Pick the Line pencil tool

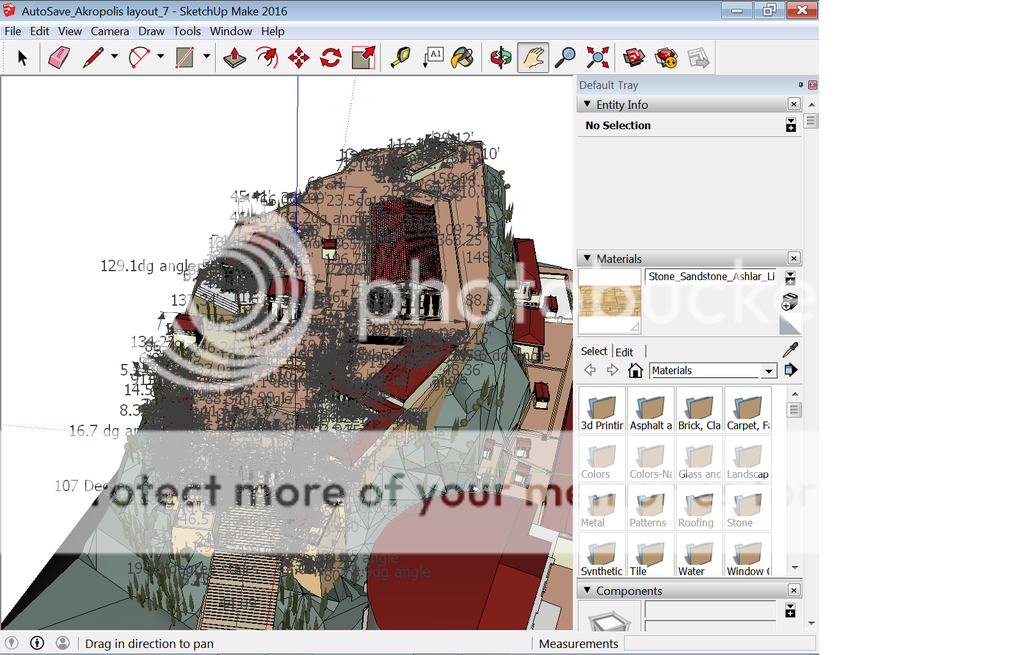coord(93,58)
